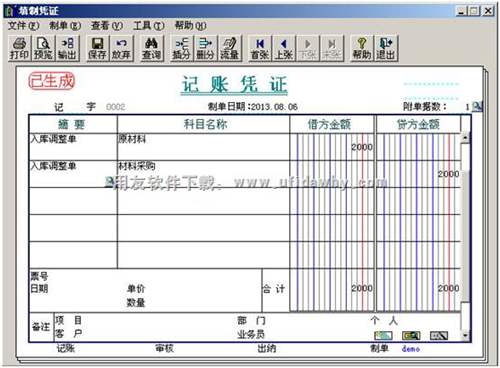Click 删分 delete entry icon

click(205, 48)
